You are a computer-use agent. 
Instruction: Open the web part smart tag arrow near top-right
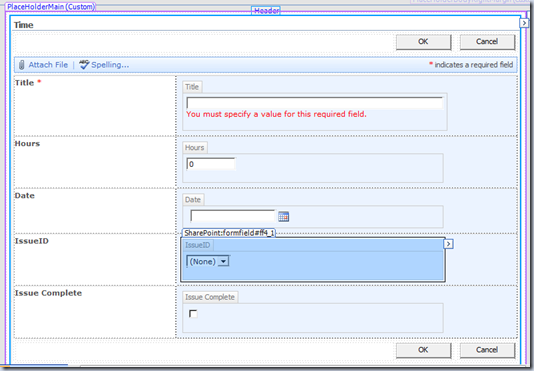pos(524,23)
